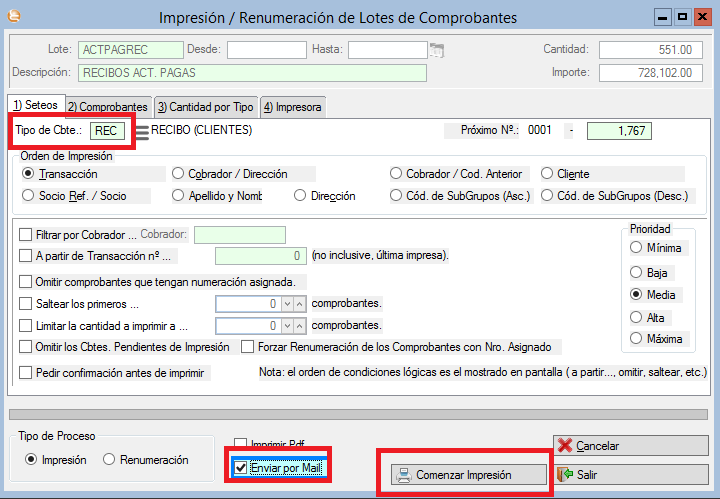Enable Pedir confirmación antes de imprimir

(26, 373)
